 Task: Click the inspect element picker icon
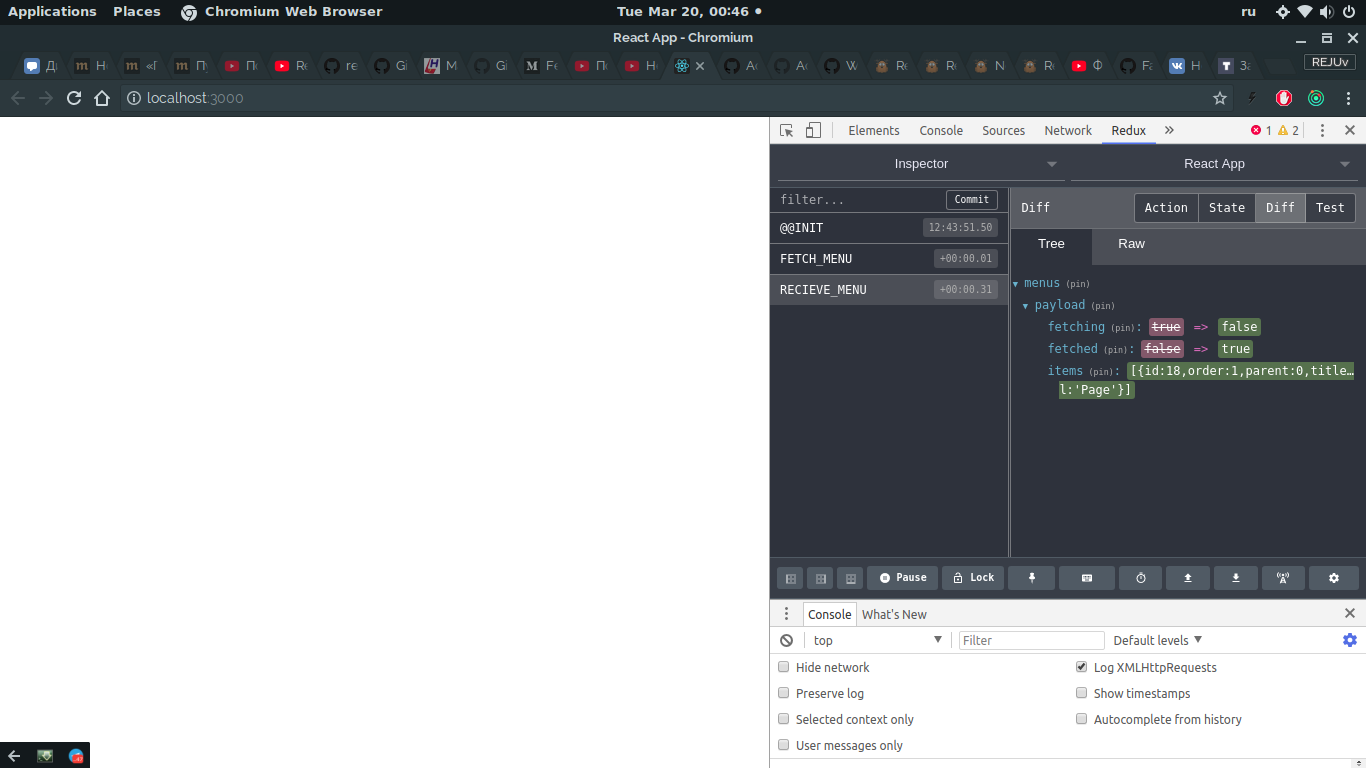tap(787, 130)
